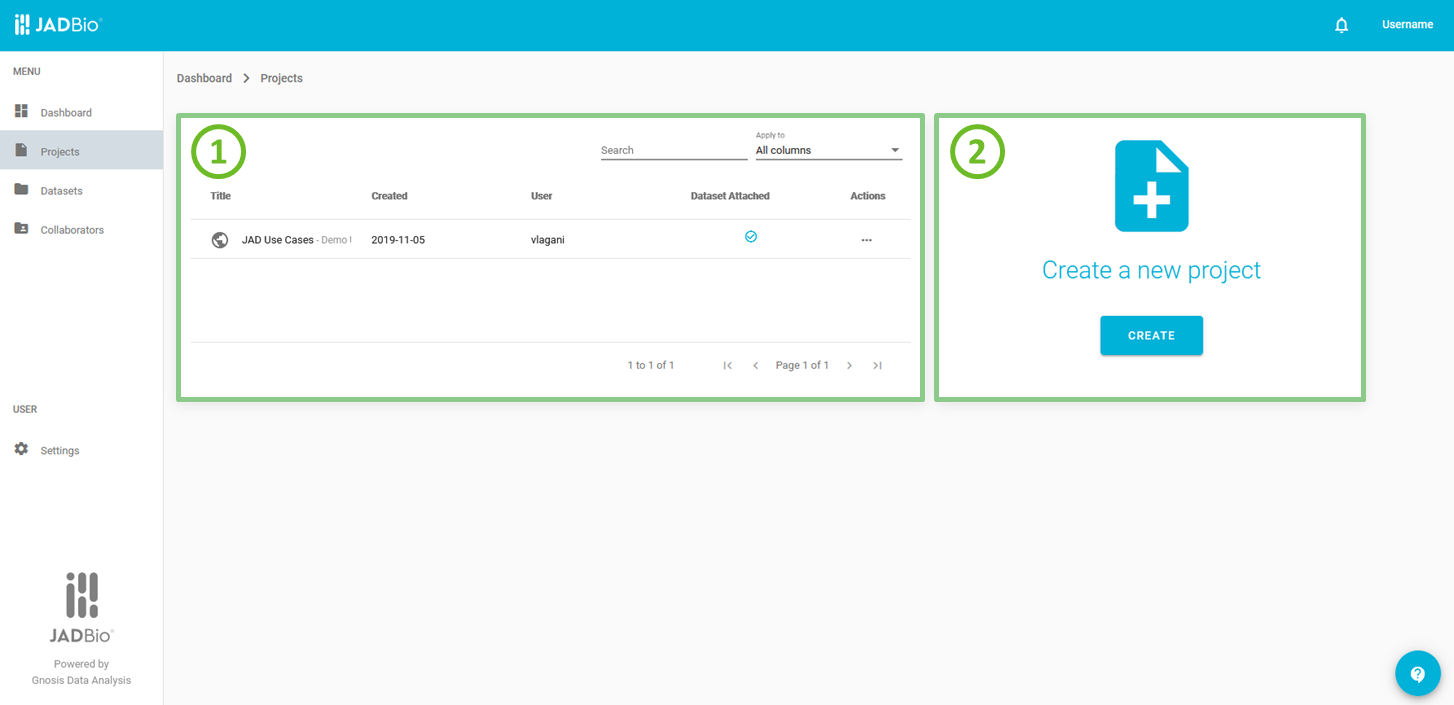Open the Username account menu
Viewport: 1454px width, 705px height.
(1407, 25)
